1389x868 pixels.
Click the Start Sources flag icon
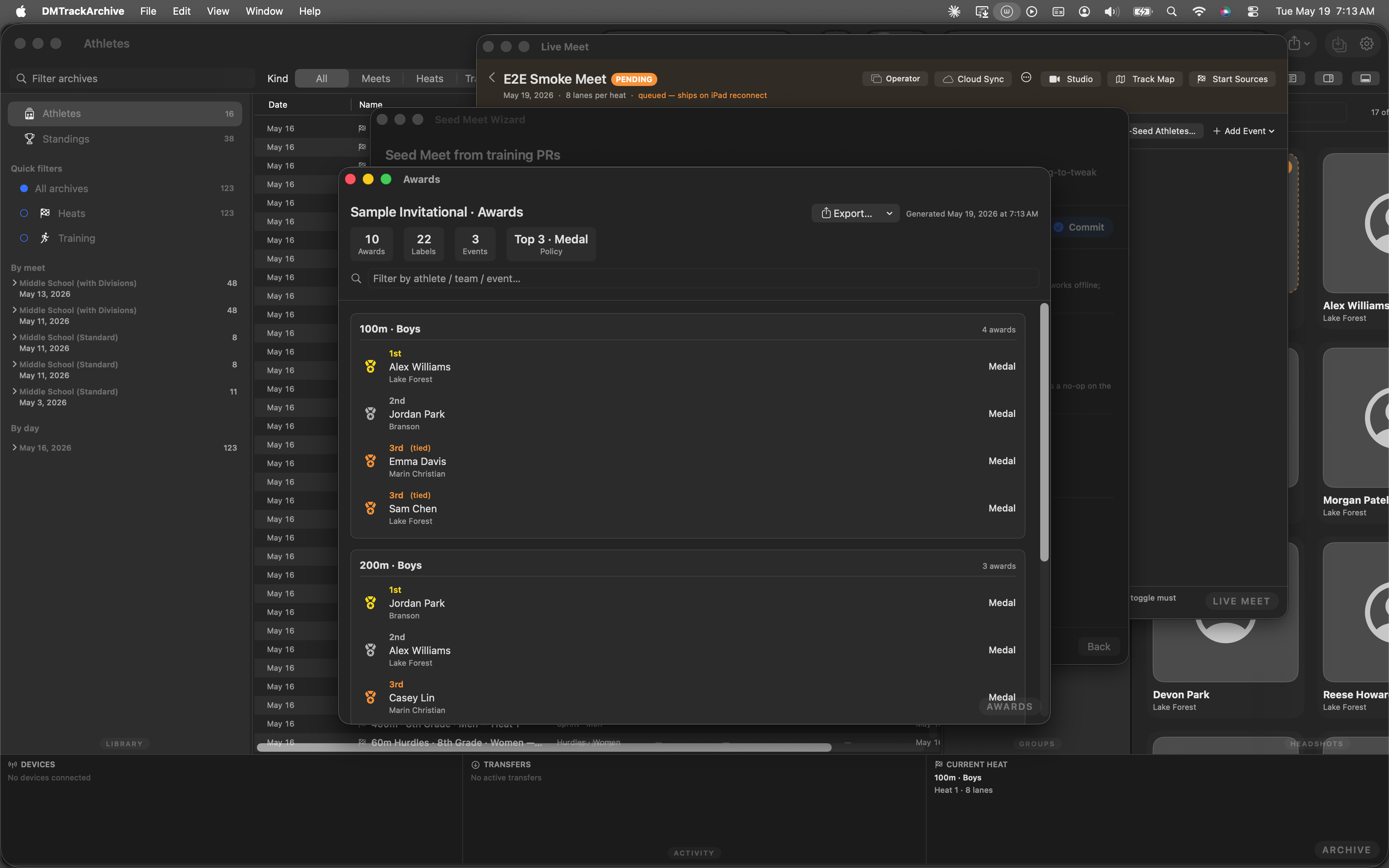point(1201,79)
